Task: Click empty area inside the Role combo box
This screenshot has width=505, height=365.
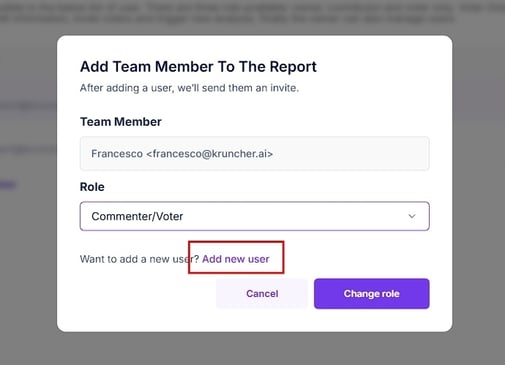Action: [293, 216]
